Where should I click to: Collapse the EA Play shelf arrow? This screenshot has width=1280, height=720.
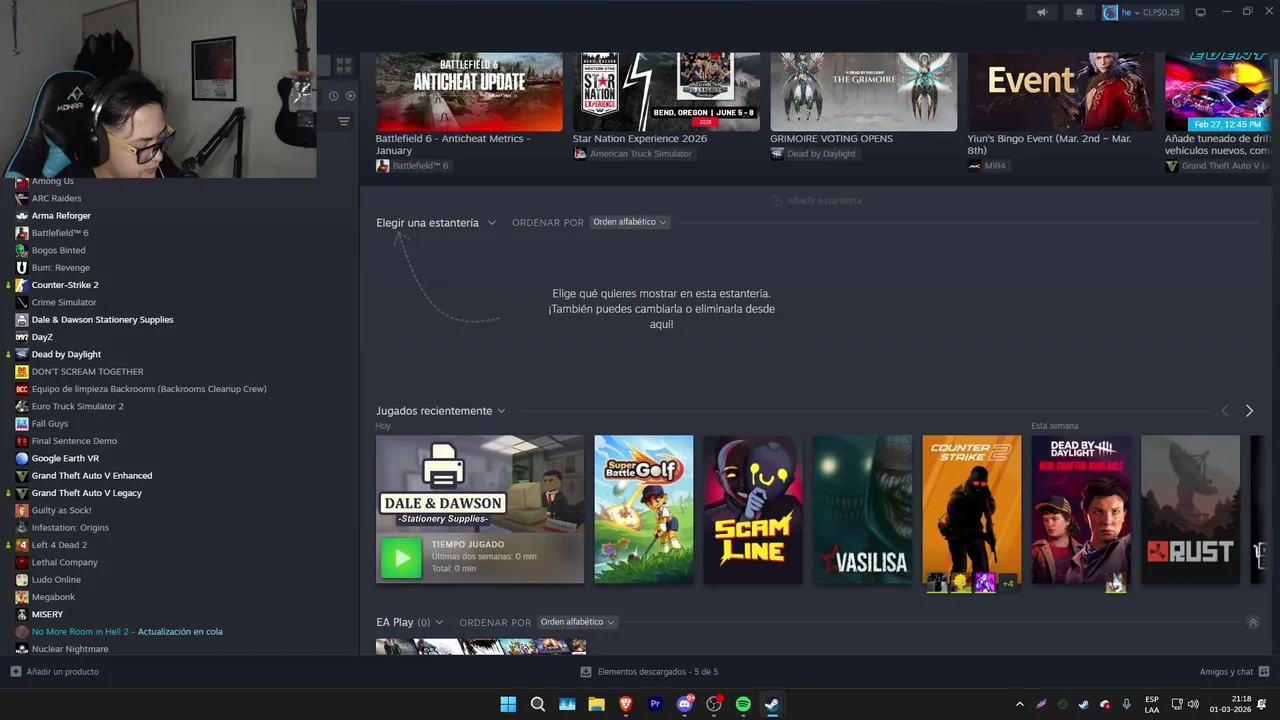click(x=1253, y=622)
